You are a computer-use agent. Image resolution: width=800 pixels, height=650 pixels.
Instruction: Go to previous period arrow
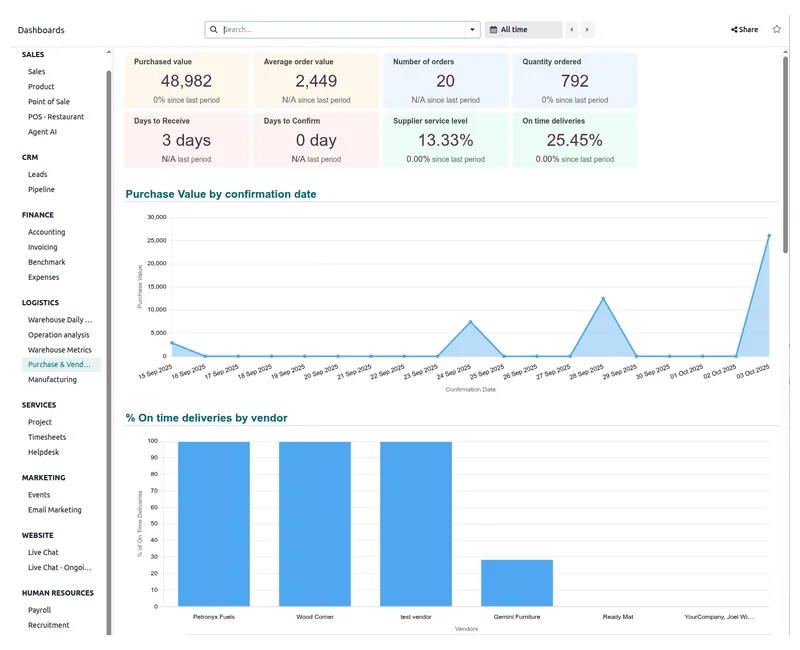[x=571, y=30]
